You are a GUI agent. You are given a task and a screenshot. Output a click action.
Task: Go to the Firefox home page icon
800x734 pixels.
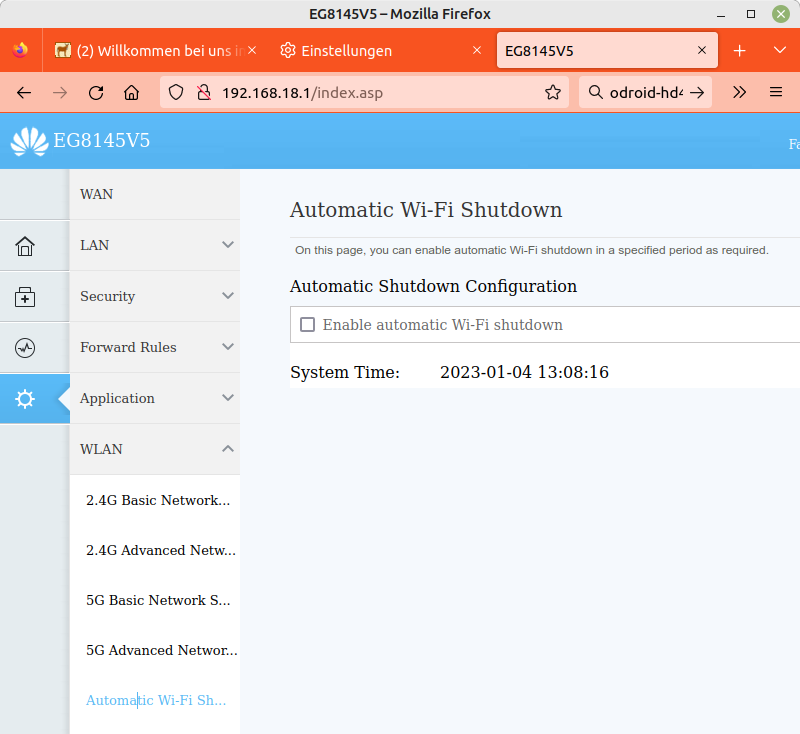131,92
